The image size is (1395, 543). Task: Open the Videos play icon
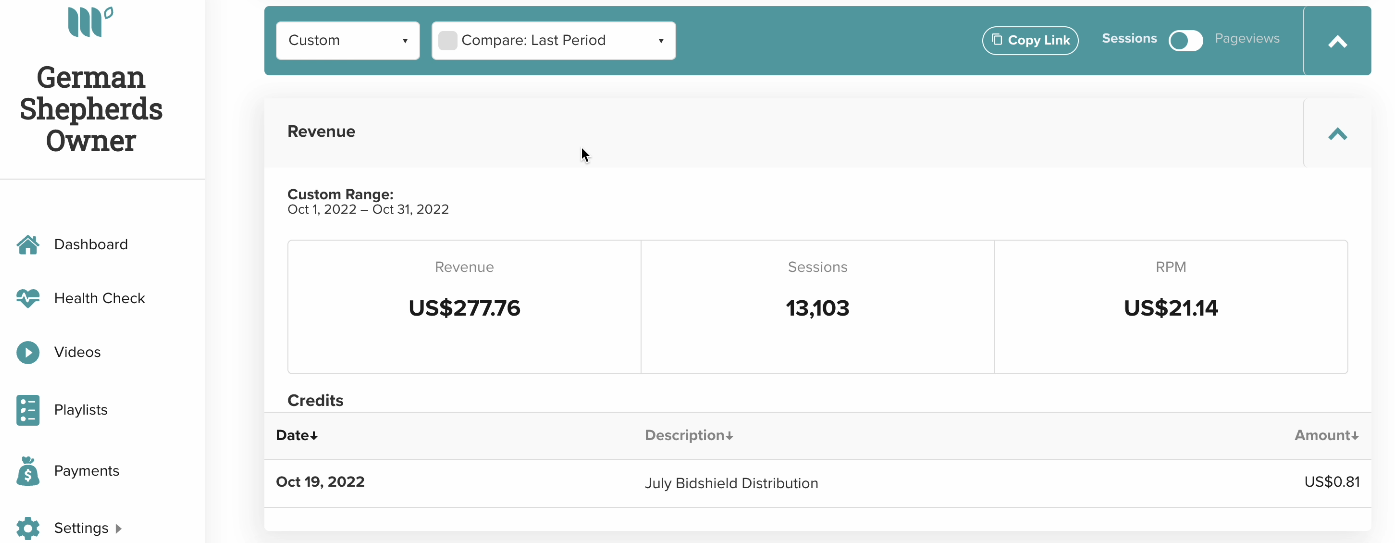coord(28,352)
